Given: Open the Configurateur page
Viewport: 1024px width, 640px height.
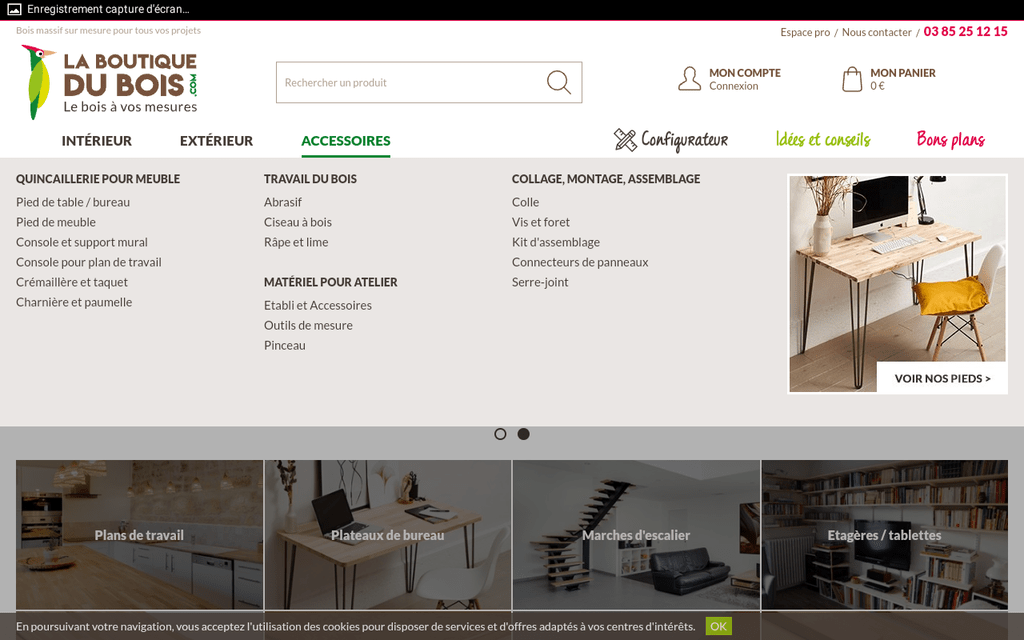Looking at the screenshot, I should [x=684, y=140].
